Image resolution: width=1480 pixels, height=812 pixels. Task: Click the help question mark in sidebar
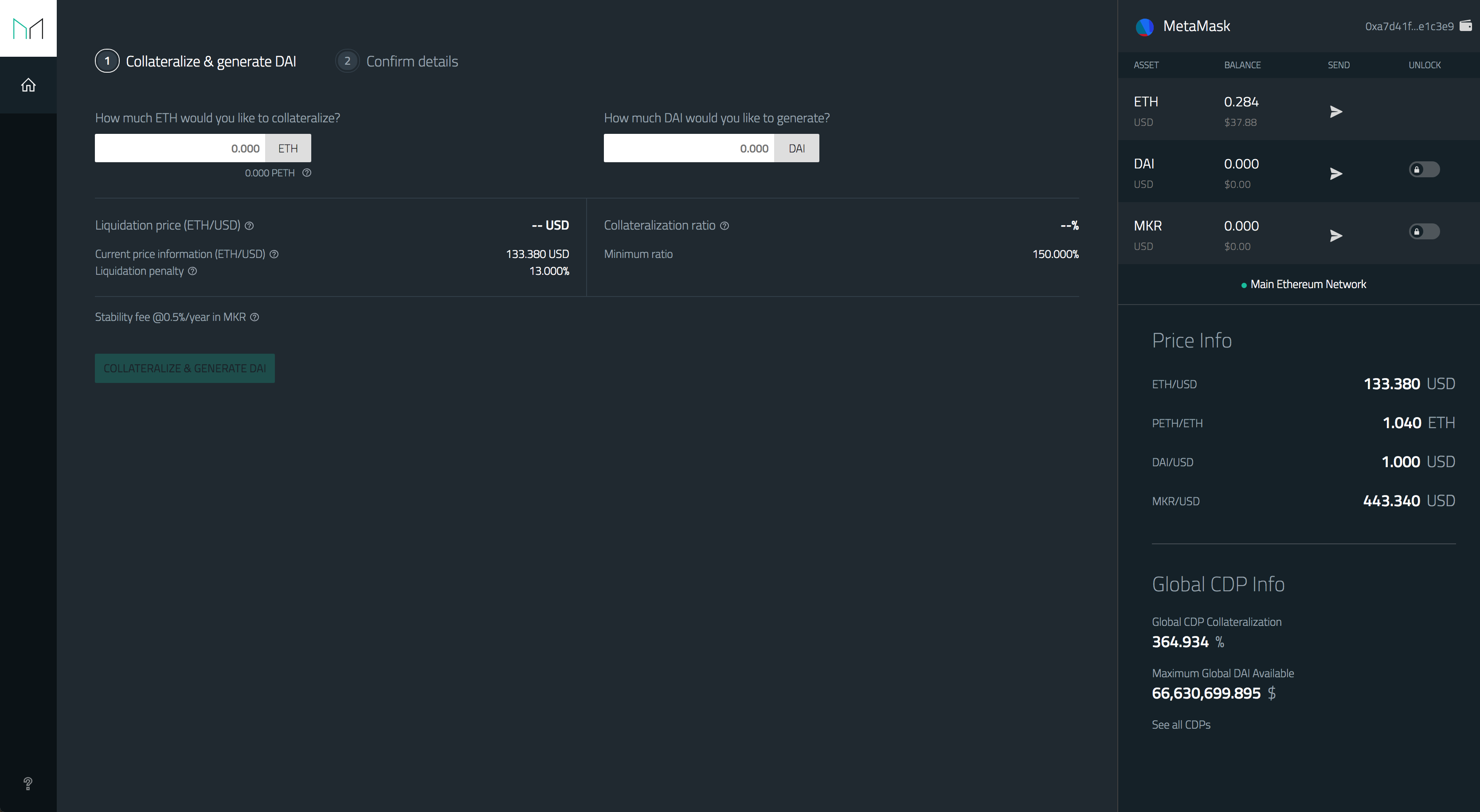(27, 783)
